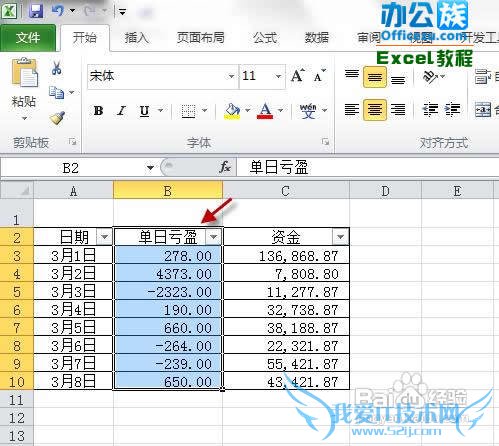Switch to the 数据 (Data) tab
Image resolution: width=499 pixels, height=446 pixels.
[317, 38]
